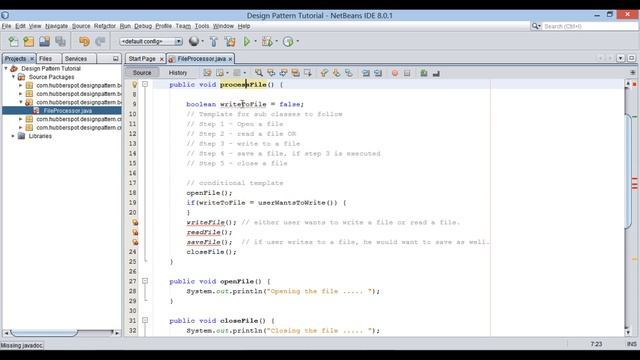Click the Save All toolbar icon
Screen dimensions: 640x360
pyautogui.click(x=60, y=41)
